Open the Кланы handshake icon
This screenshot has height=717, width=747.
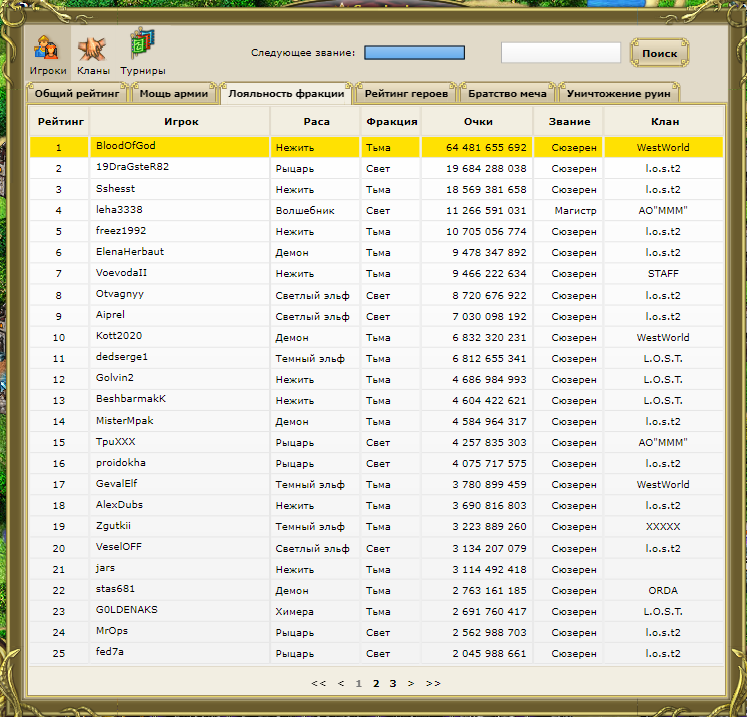93,53
